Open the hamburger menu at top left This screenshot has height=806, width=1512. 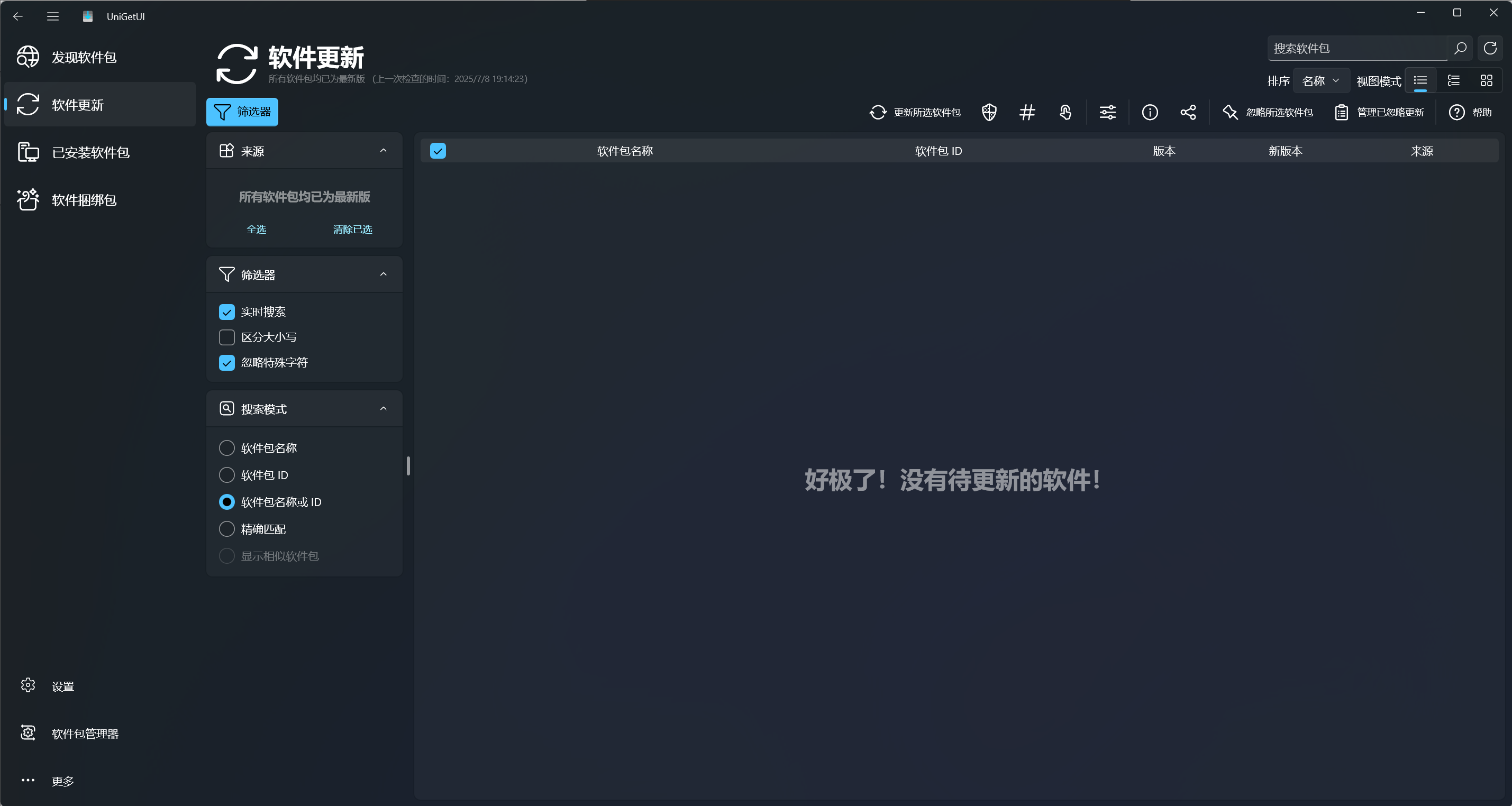coord(52,16)
